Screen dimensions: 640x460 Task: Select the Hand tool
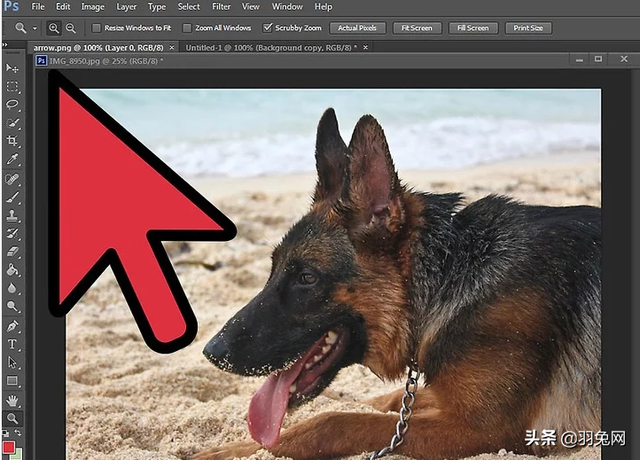12,399
